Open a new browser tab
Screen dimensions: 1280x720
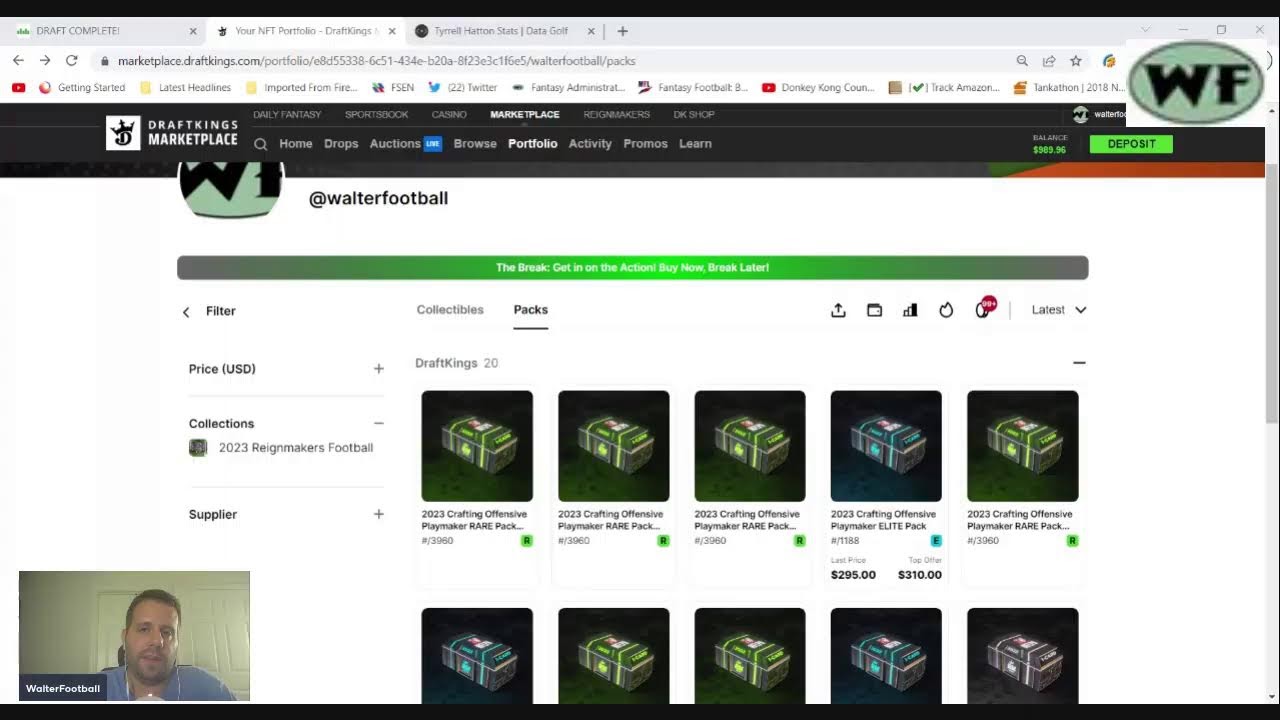coord(622,31)
